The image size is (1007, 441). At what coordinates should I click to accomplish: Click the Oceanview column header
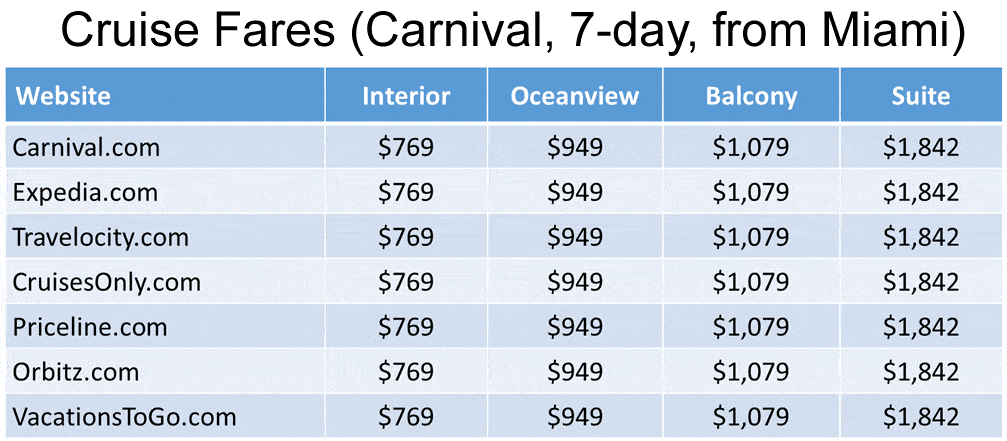pyautogui.click(x=575, y=96)
